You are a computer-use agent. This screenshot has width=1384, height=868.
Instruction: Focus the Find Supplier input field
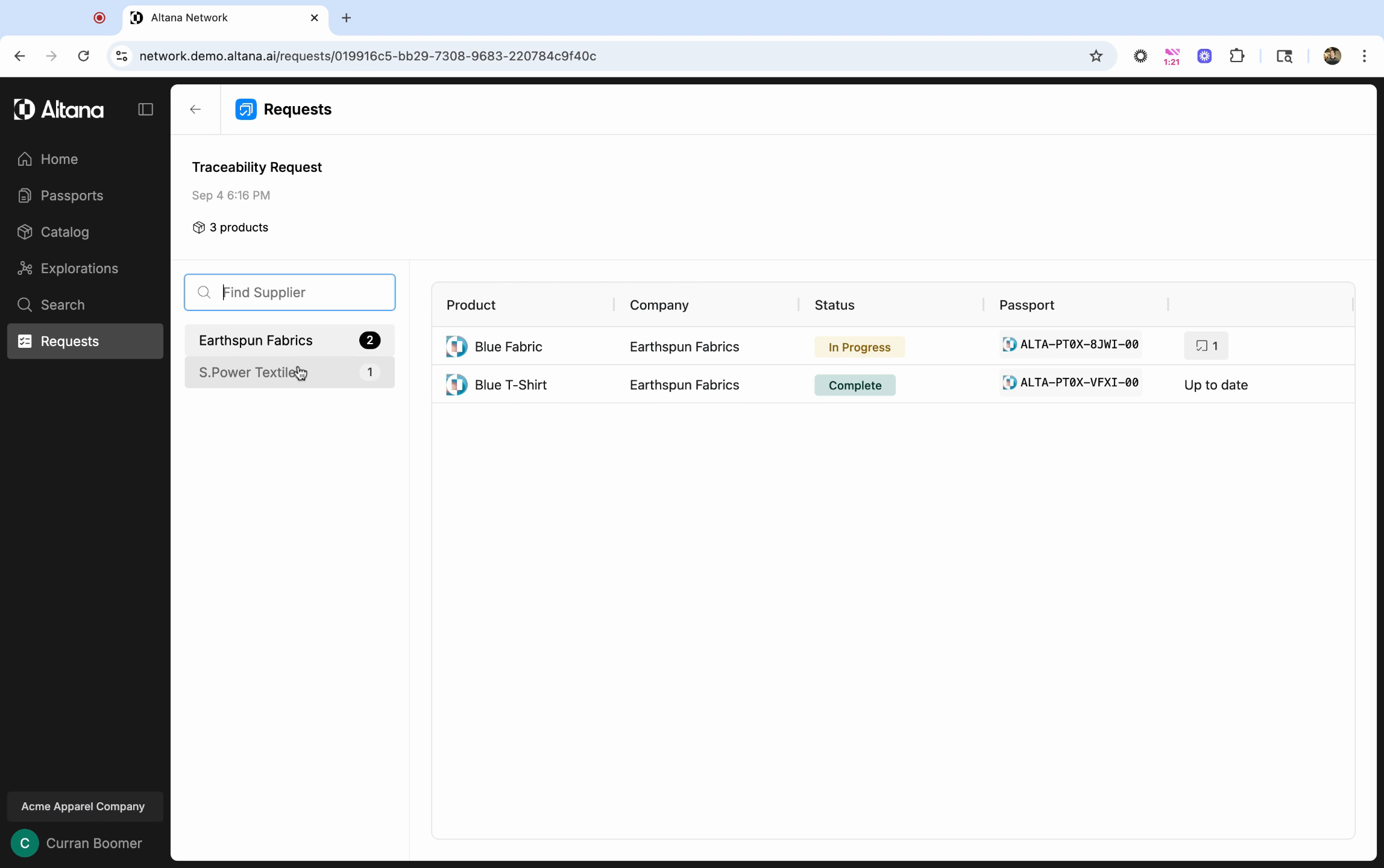[301, 293]
